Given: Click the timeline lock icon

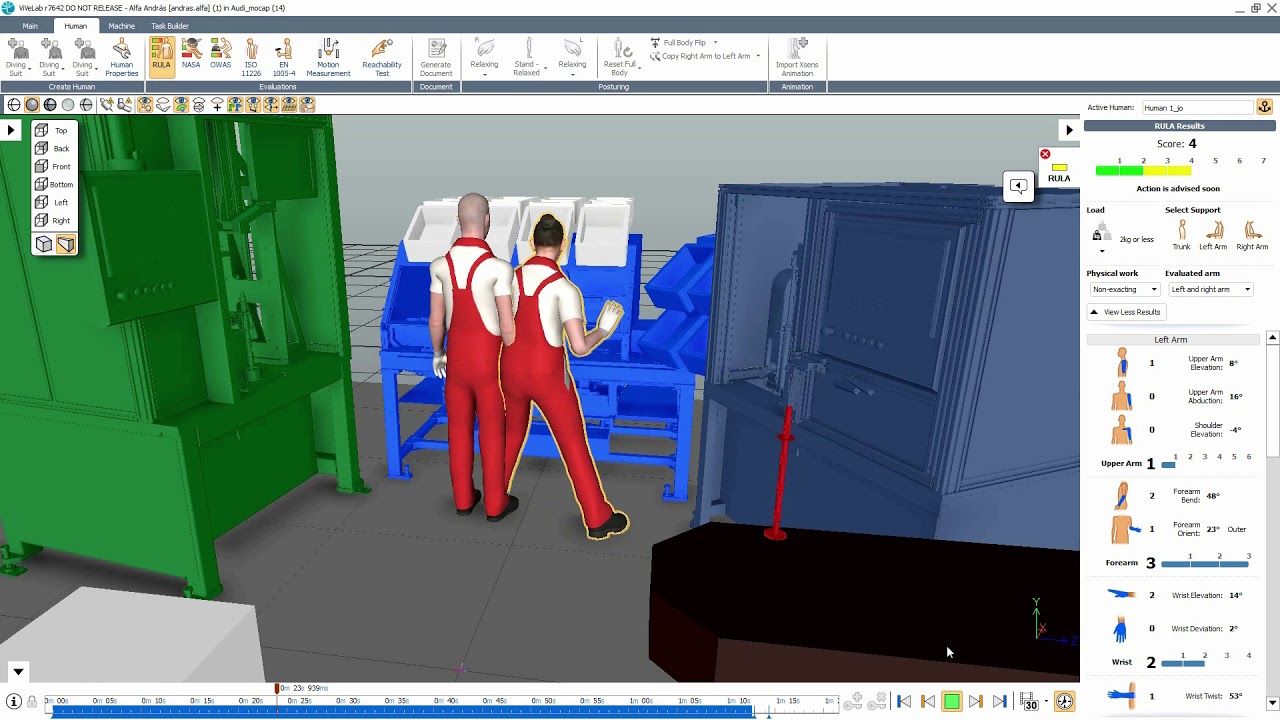Looking at the screenshot, I should pyautogui.click(x=32, y=702).
